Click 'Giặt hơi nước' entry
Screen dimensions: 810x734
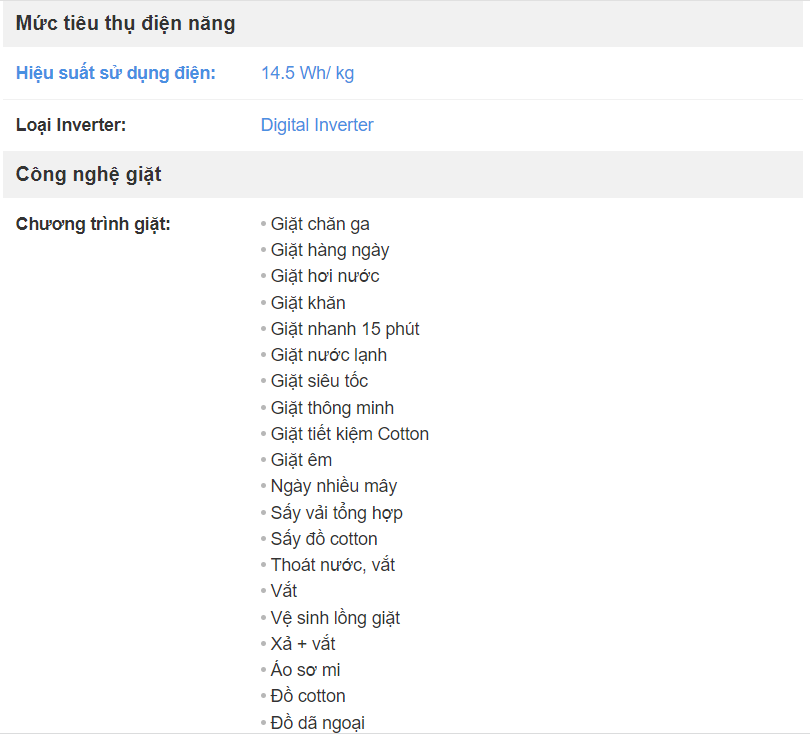click(x=325, y=276)
